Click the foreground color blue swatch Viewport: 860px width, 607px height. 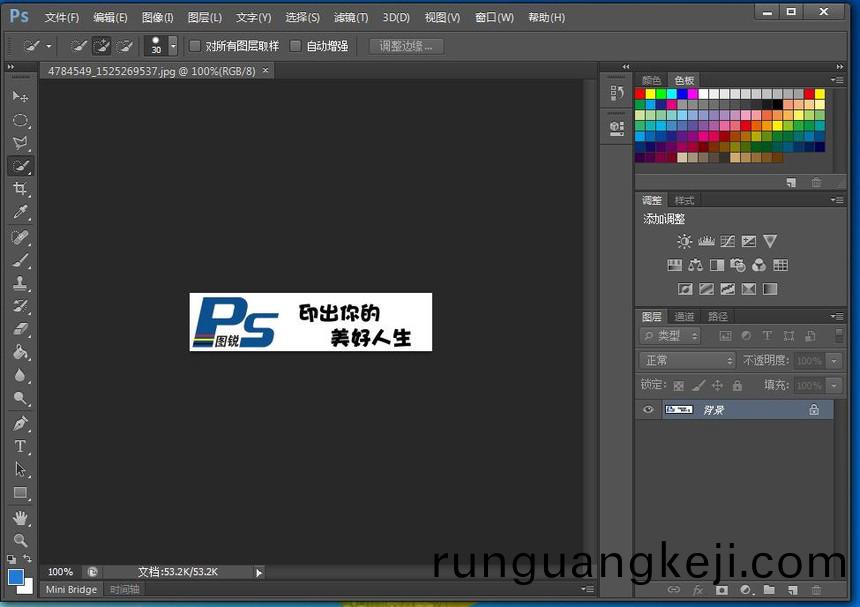[x=15, y=577]
